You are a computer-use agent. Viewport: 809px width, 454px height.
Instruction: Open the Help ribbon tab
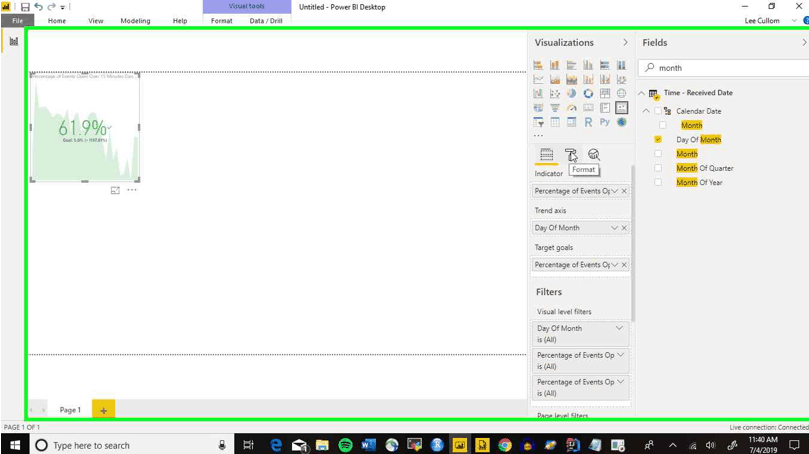tap(180, 21)
